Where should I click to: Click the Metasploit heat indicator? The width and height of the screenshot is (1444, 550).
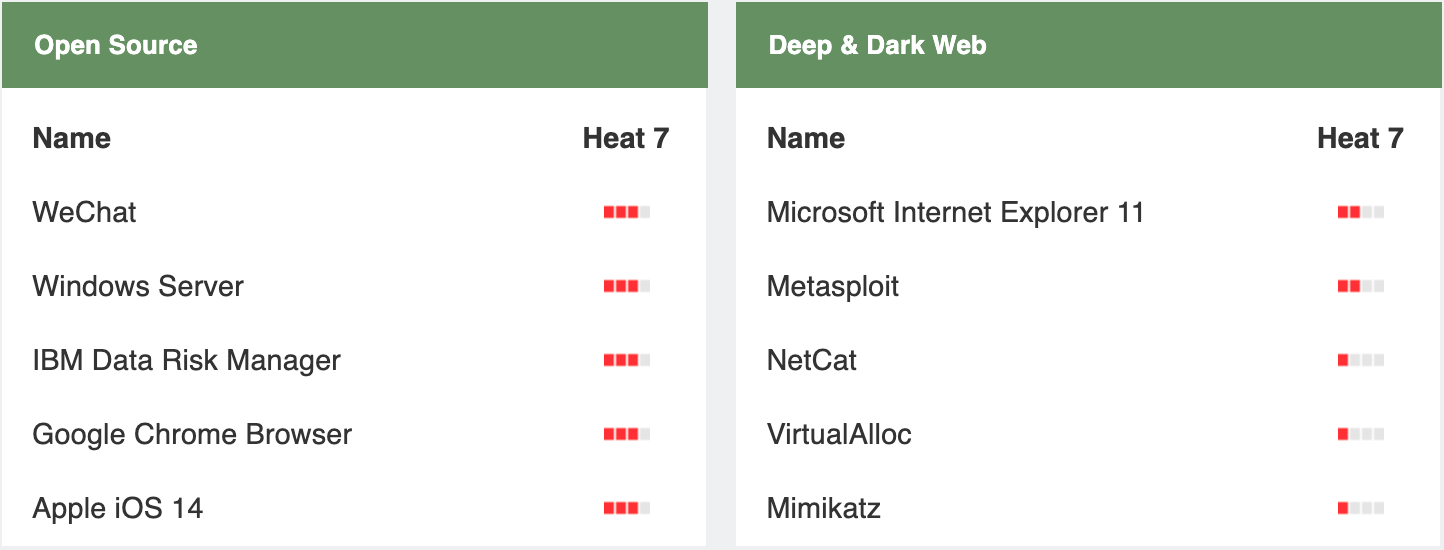1361,286
